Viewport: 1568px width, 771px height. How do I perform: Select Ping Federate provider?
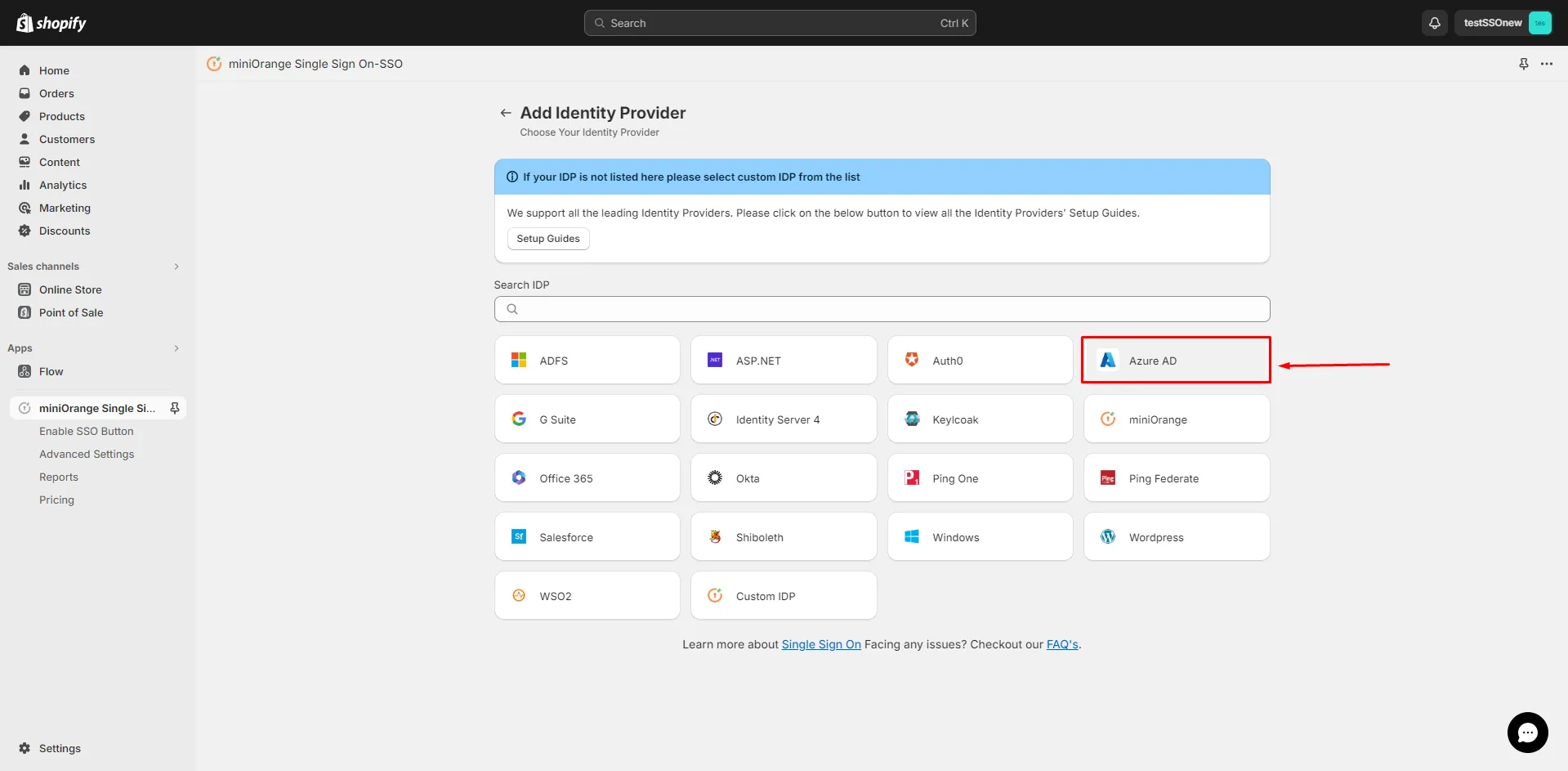pyautogui.click(x=1177, y=478)
